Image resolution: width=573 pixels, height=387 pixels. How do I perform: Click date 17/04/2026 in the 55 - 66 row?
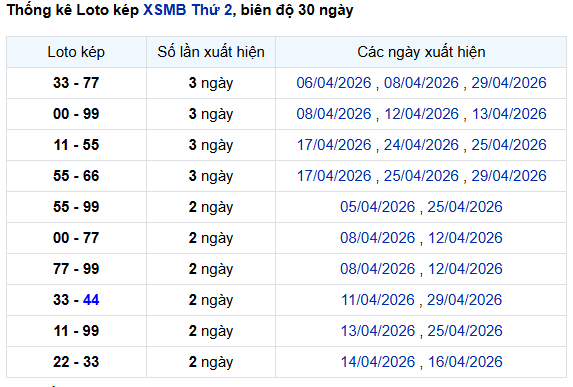(x=334, y=176)
